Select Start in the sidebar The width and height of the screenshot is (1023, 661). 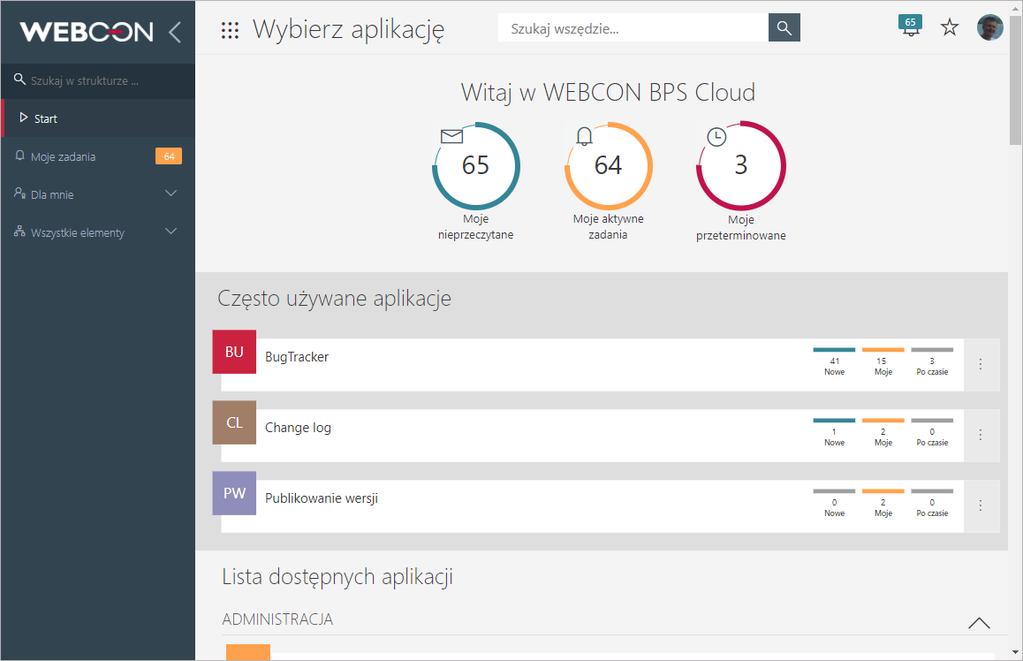[98, 118]
